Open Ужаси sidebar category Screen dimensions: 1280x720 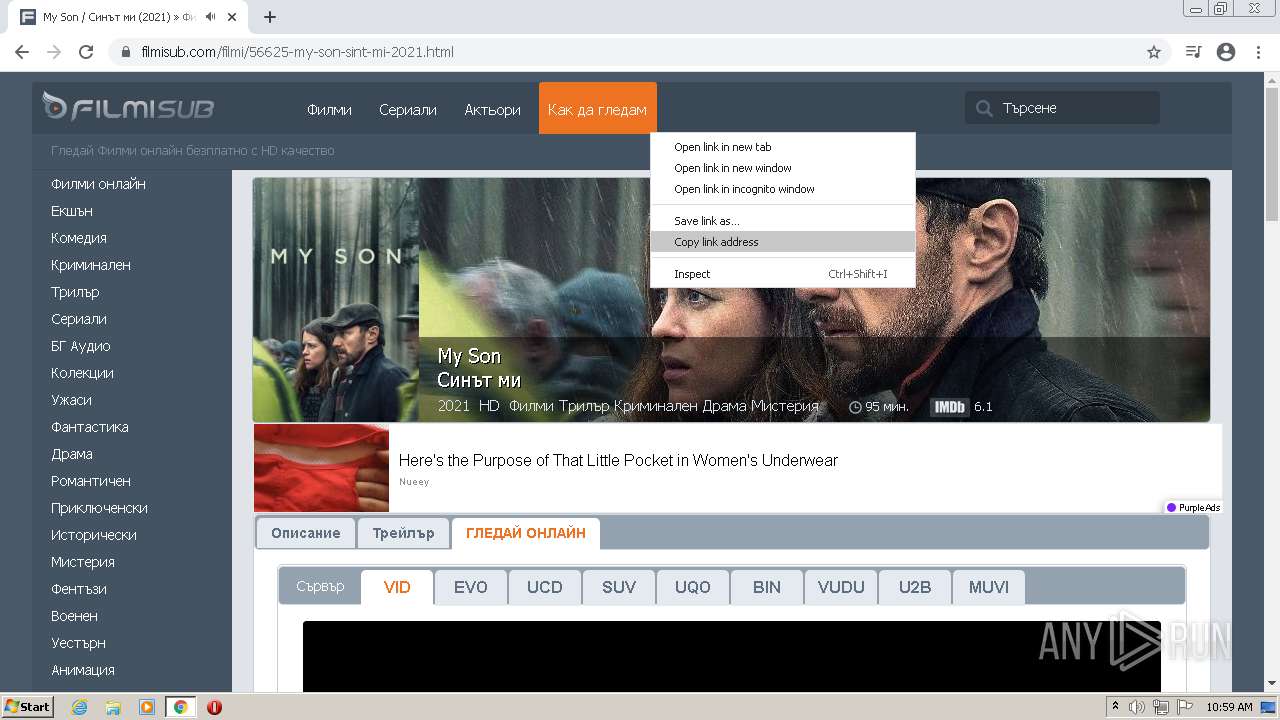pyautogui.click(x=71, y=400)
